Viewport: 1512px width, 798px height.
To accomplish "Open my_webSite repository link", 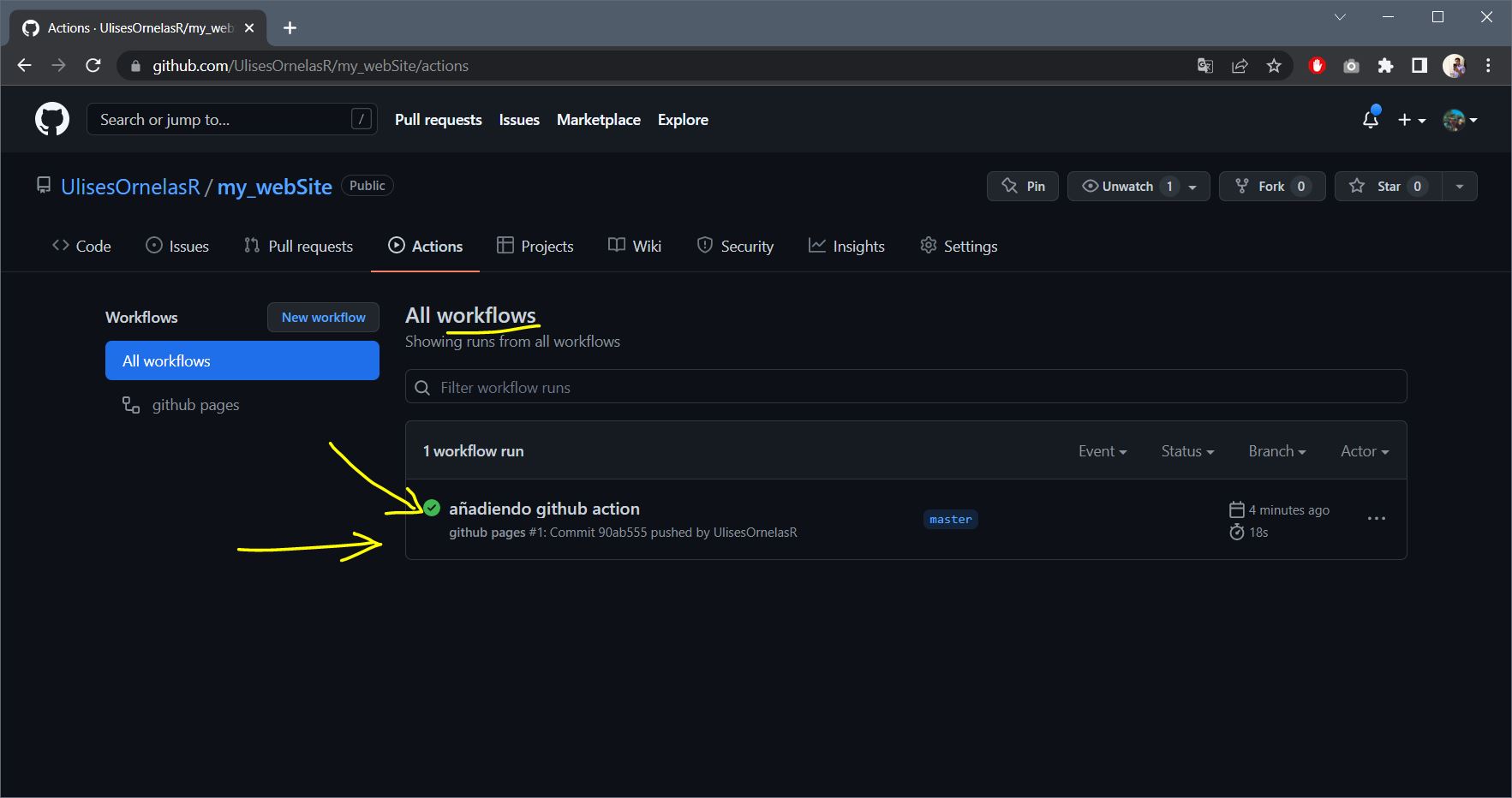I will pyautogui.click(x=274, y=187).
